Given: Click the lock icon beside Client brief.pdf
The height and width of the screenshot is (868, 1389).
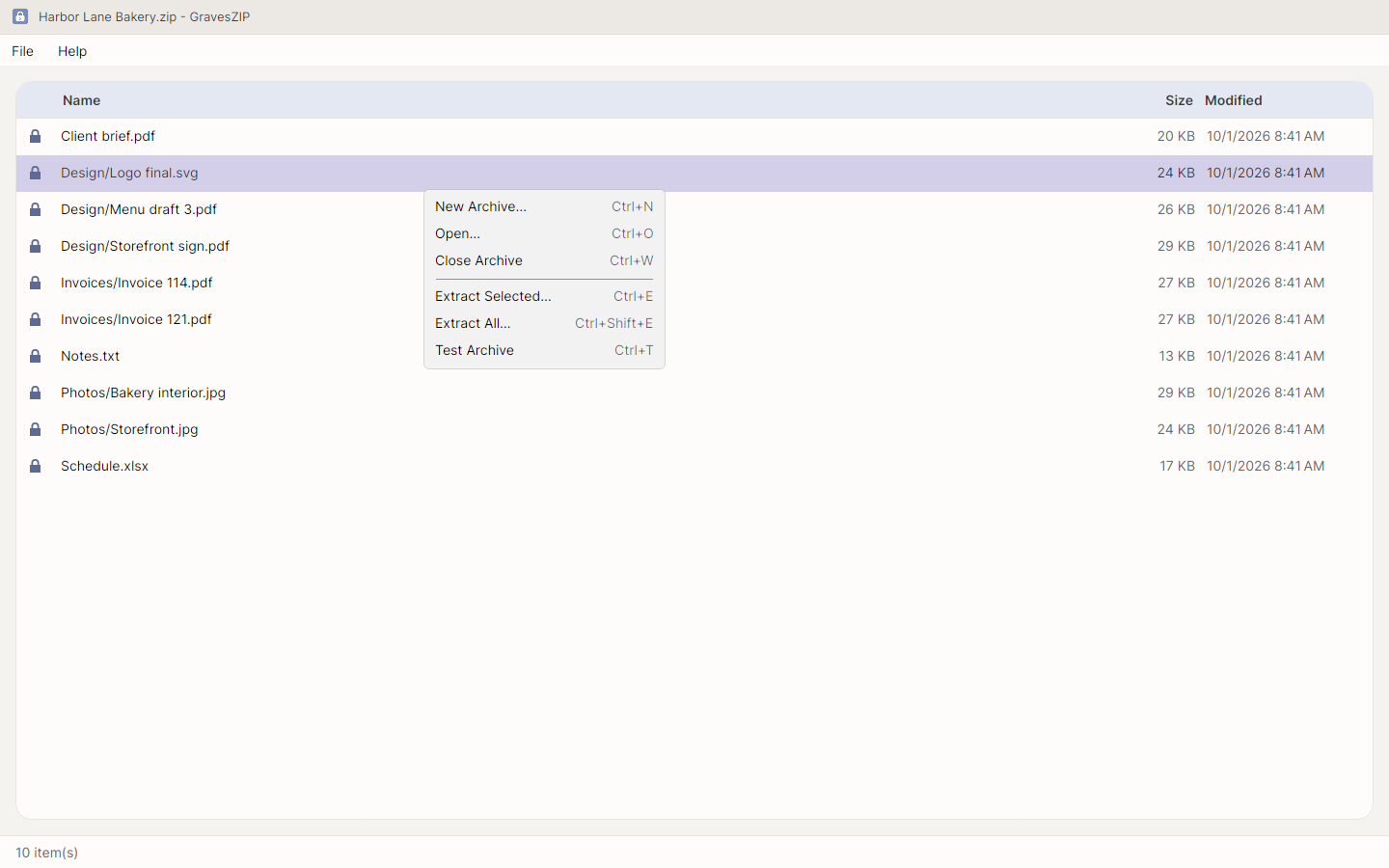Looking at the screenshot, I should pyautogui.click(x=35, y=136).
